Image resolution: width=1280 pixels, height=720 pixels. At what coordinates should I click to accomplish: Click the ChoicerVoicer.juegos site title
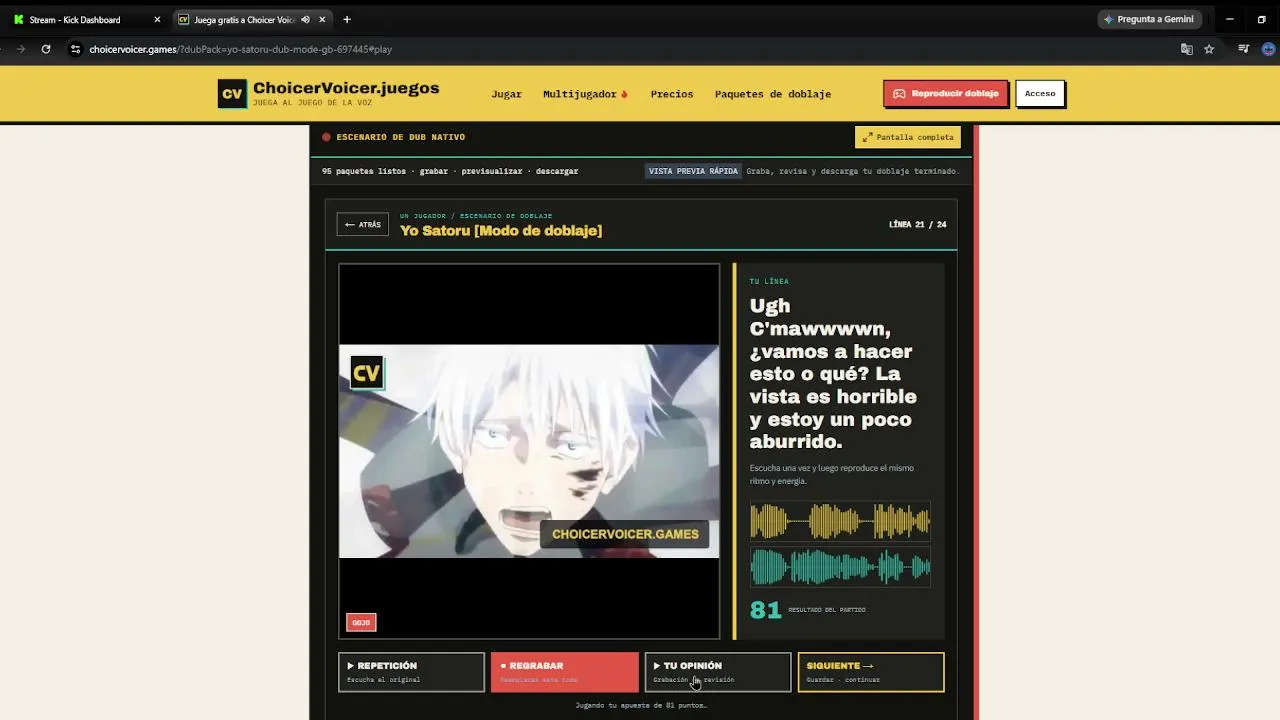coord(346,88)
